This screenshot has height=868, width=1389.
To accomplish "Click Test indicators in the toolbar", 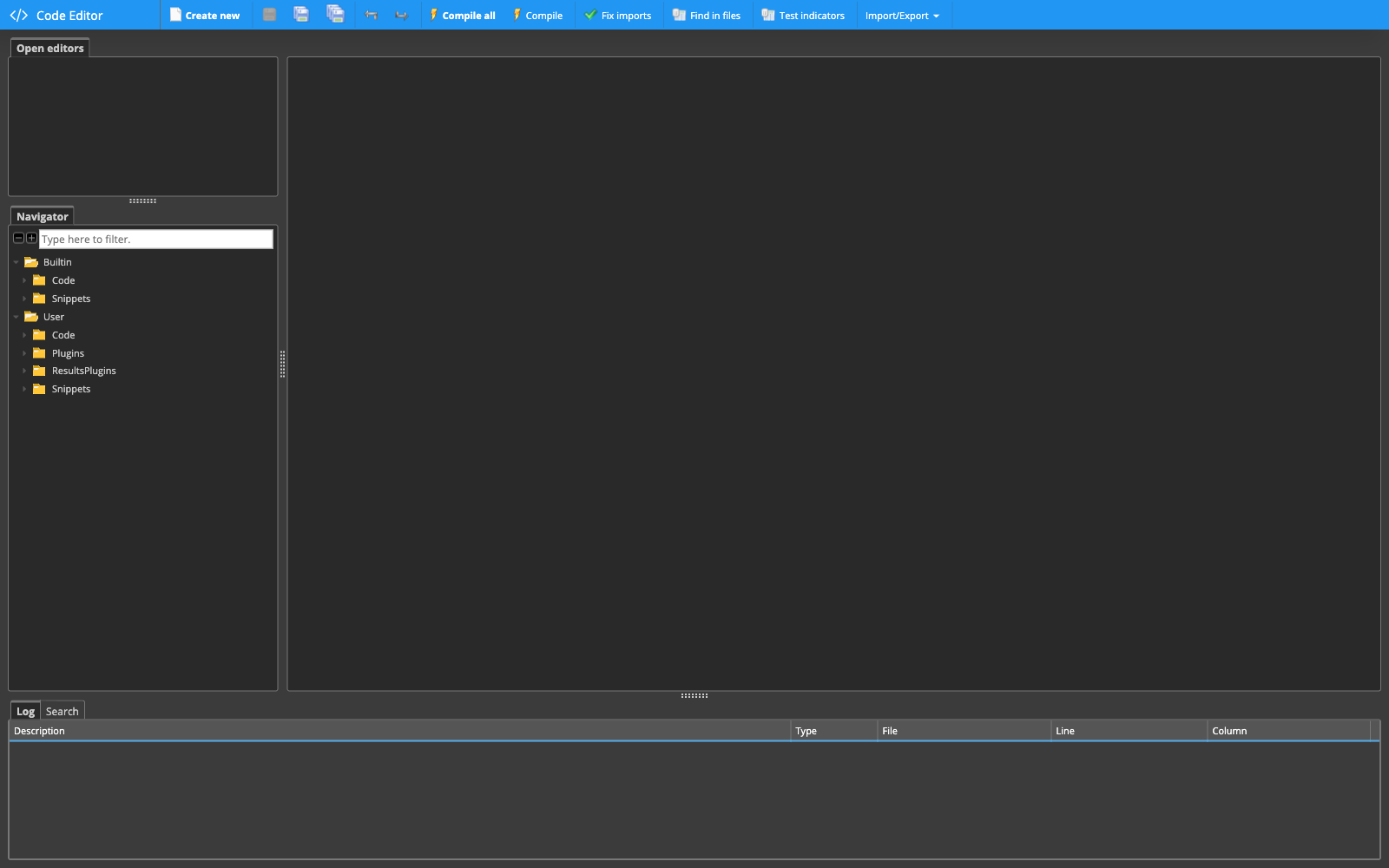I will (803, 15).
